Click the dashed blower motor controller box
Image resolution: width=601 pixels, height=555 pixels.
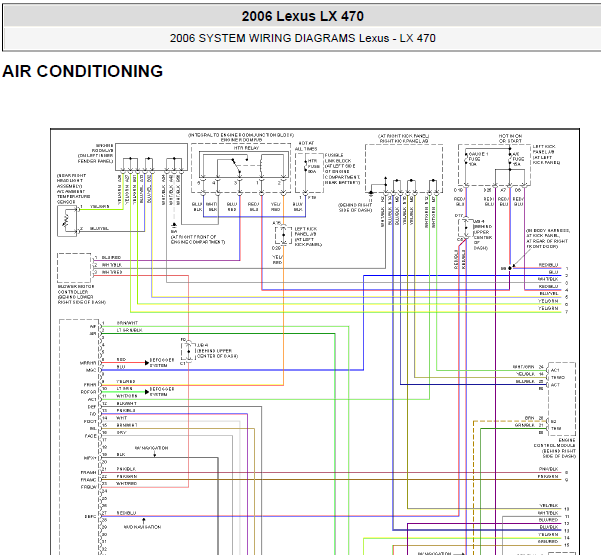(x=74, y=268)
